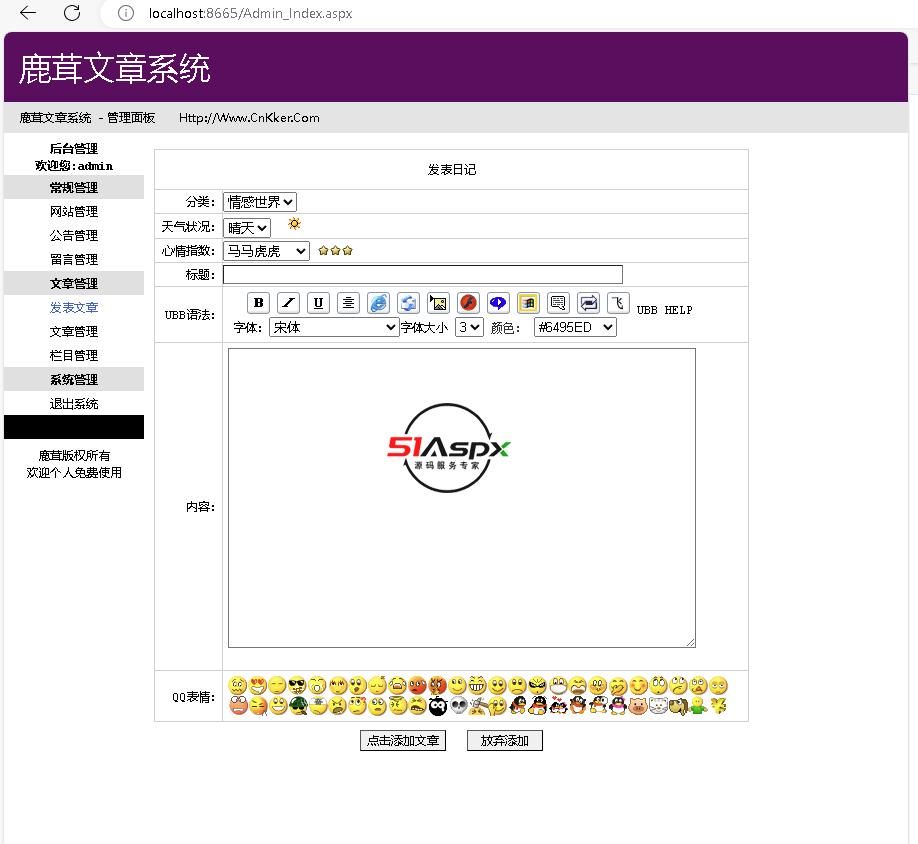Insert the face-mask QQ emoticon
Image resolution: width=918 pixels, height=844 pixels.
tap(558, 685)
